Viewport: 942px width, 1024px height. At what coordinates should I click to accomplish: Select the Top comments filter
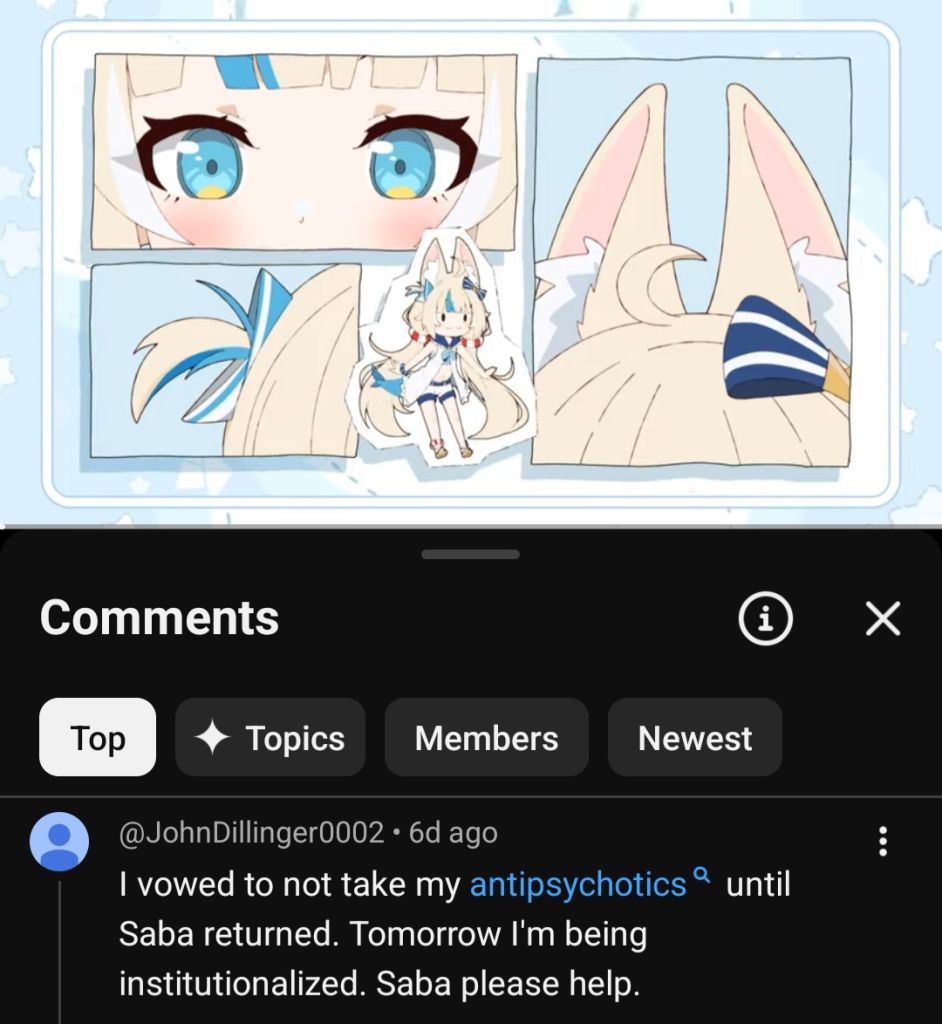(97, 737)
